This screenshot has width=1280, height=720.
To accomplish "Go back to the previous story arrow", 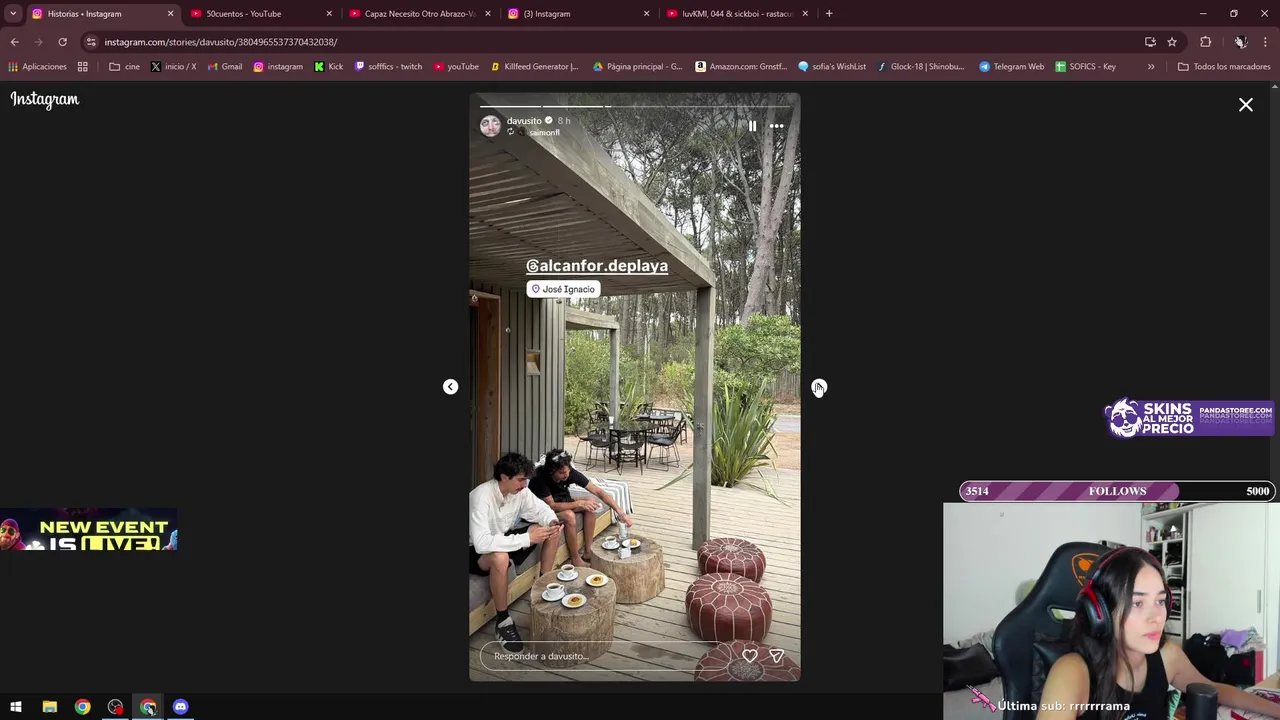I will click(450, 387).
